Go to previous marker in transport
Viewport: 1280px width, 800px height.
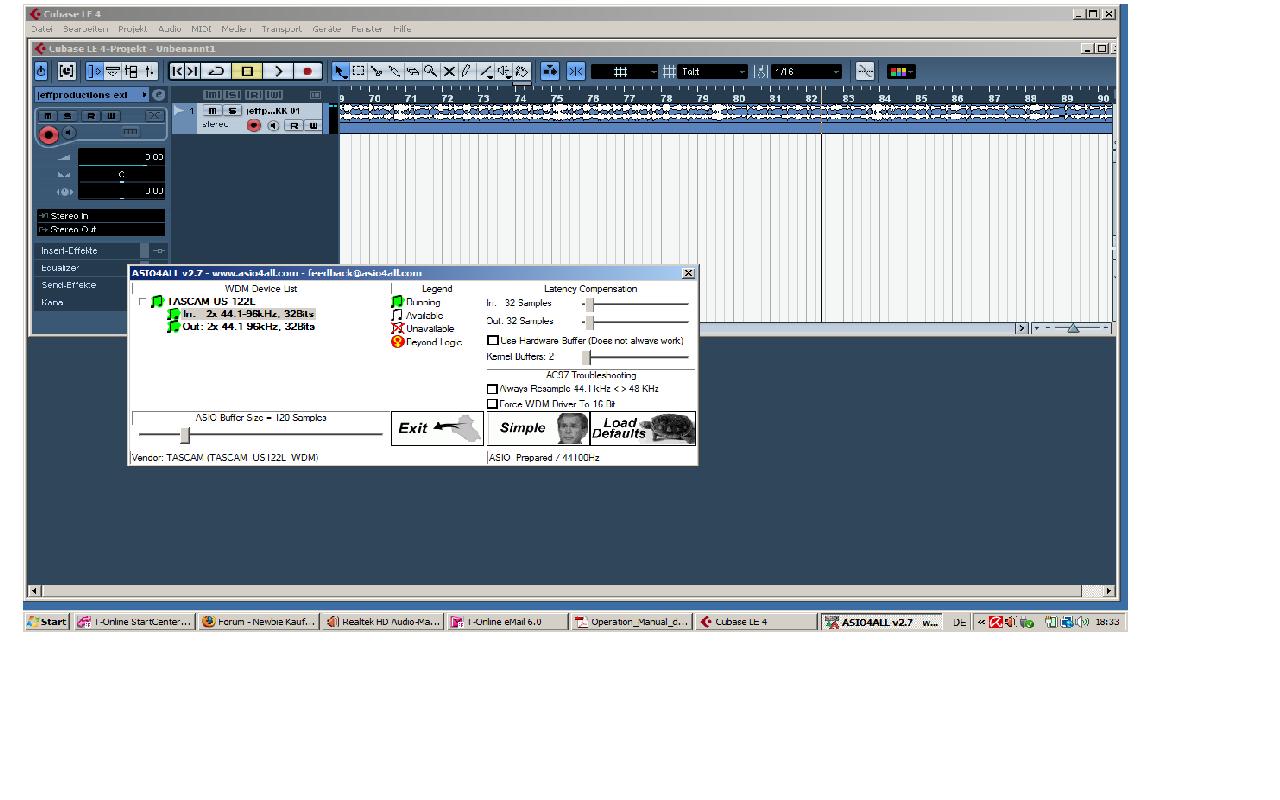tap(177, 71)
